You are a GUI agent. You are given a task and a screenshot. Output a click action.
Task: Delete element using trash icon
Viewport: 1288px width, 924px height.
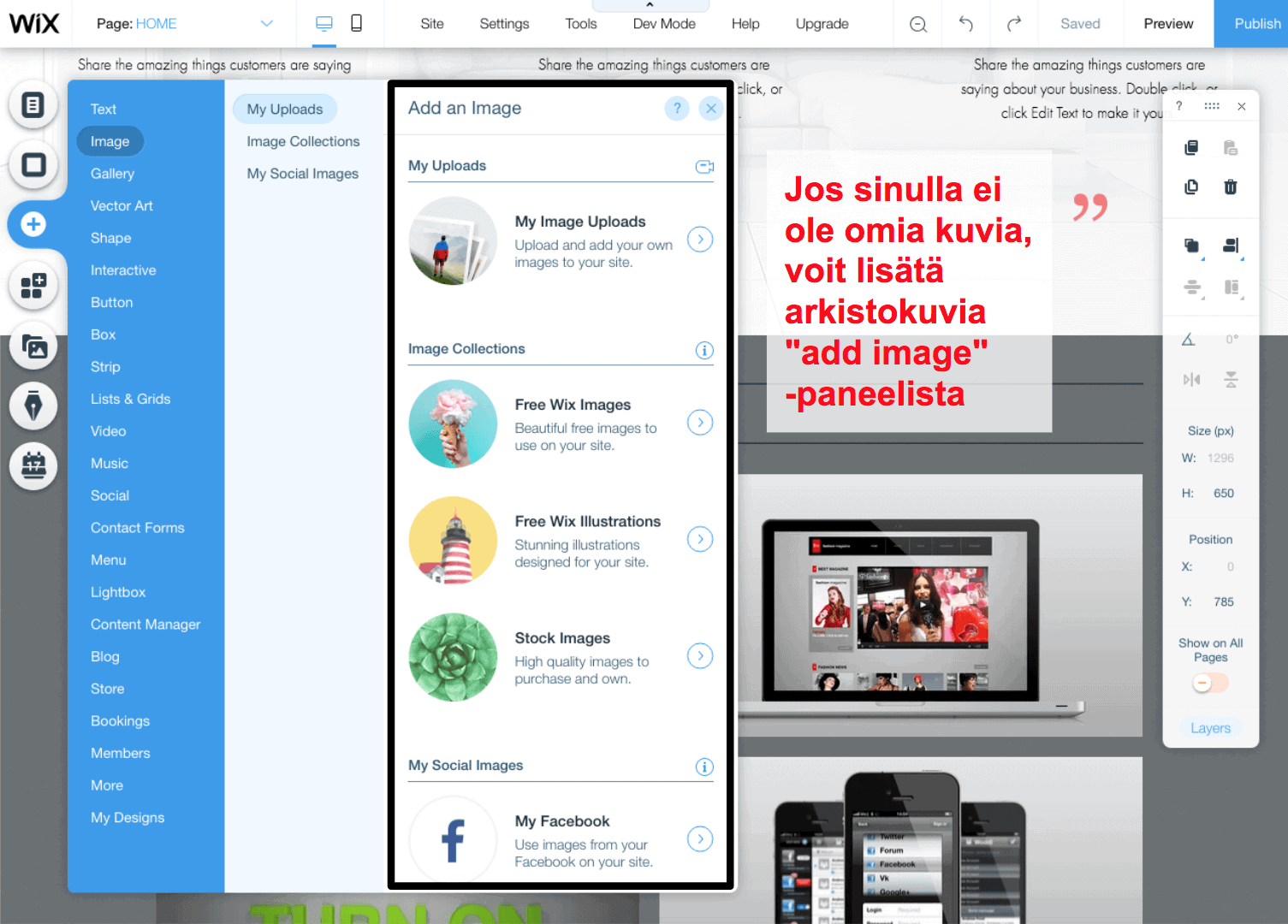[1231, 187]
